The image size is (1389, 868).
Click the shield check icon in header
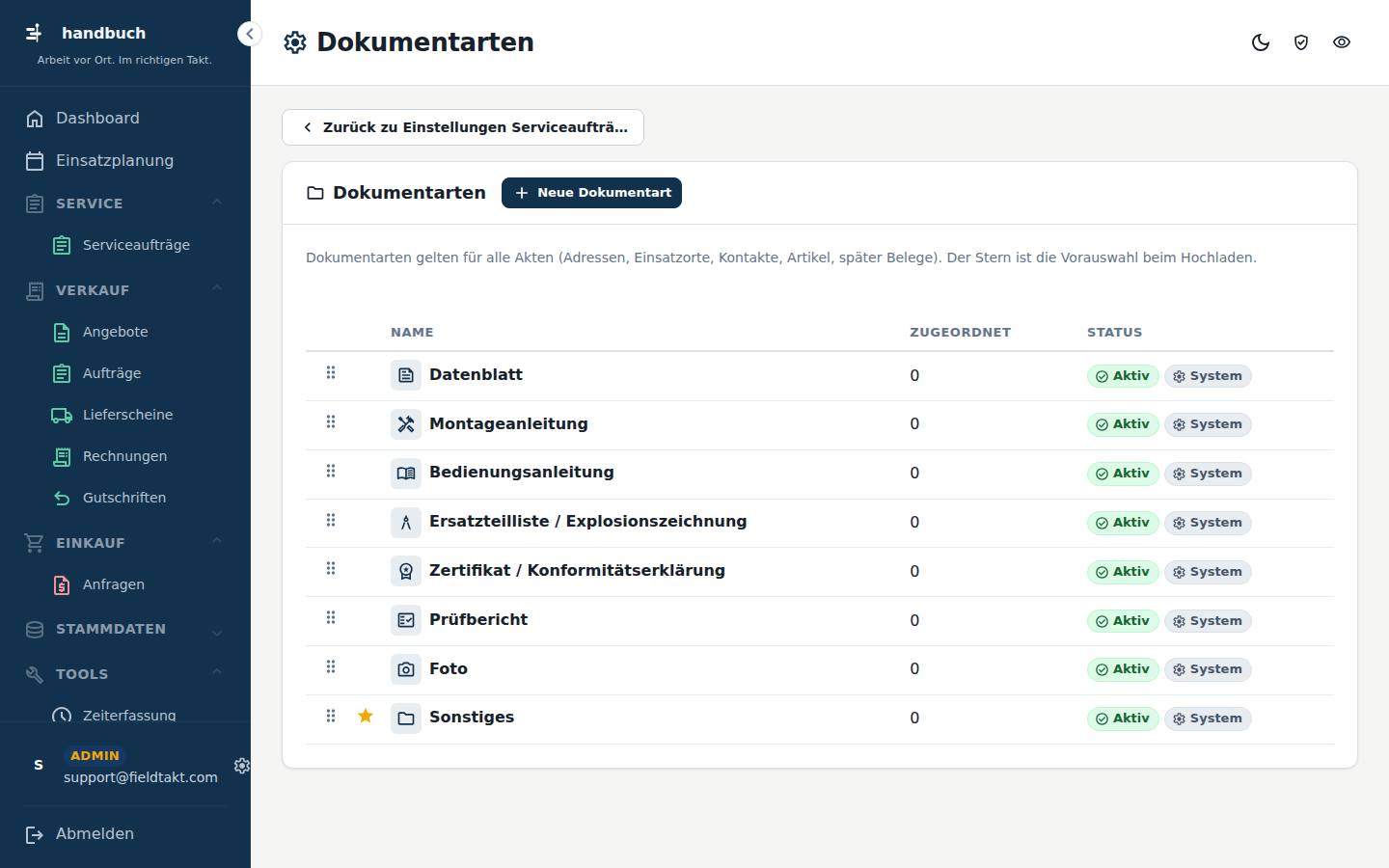tap(1301, 42)
